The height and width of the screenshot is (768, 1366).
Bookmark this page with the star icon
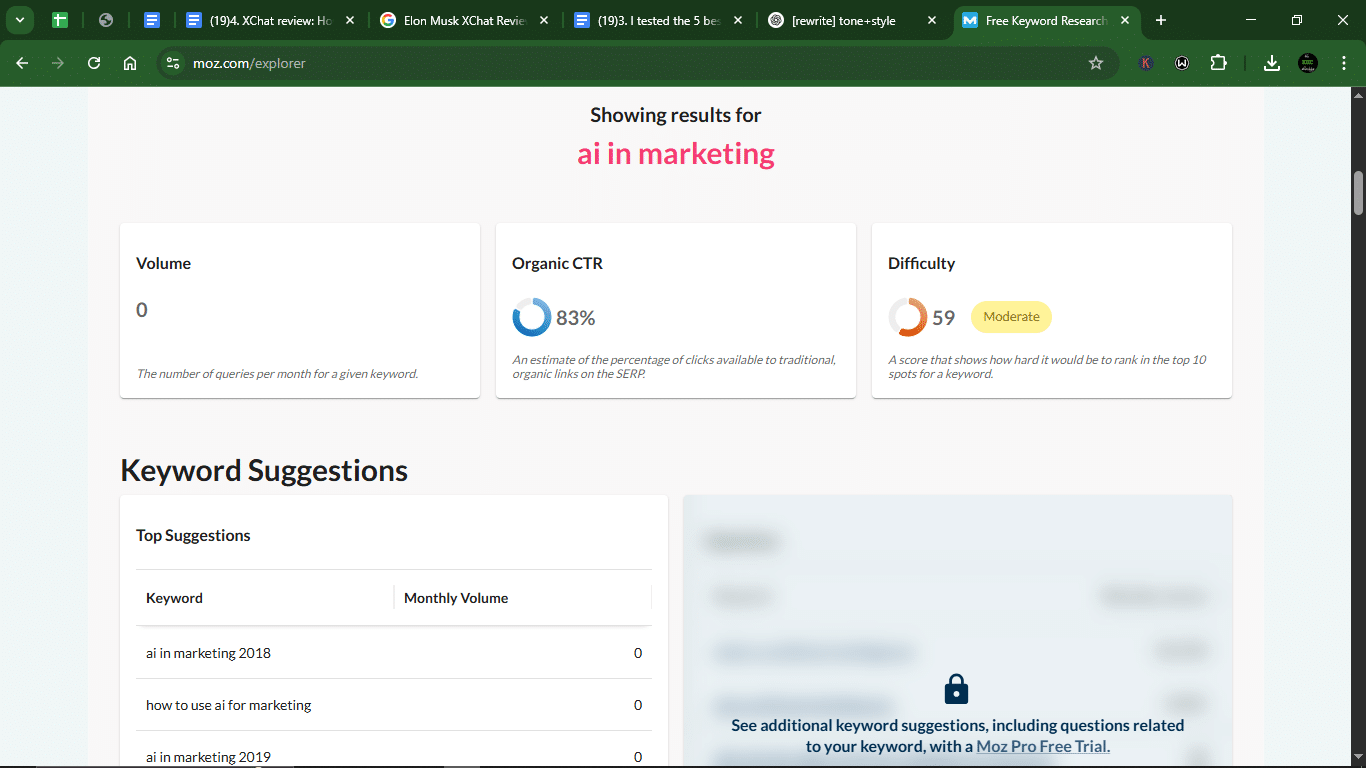1096,63
